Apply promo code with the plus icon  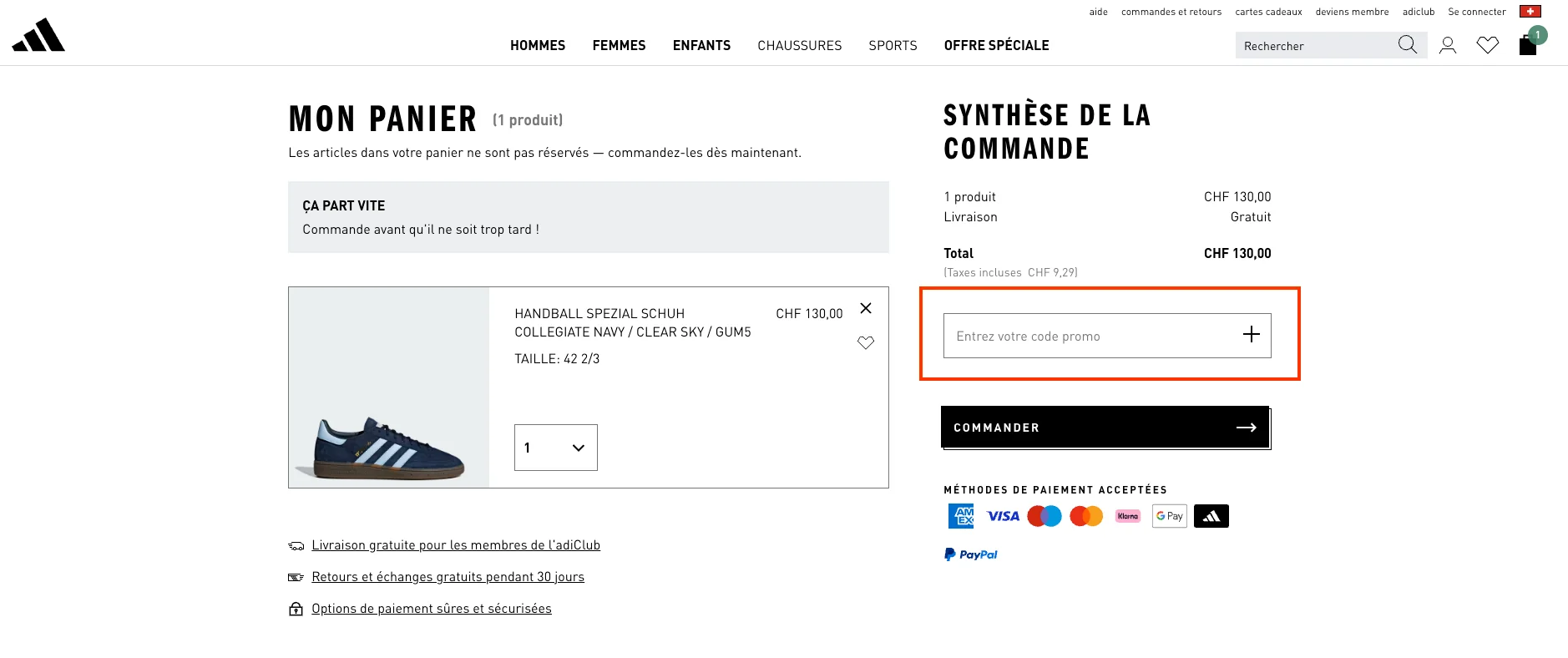click(x=1252, y=334)
